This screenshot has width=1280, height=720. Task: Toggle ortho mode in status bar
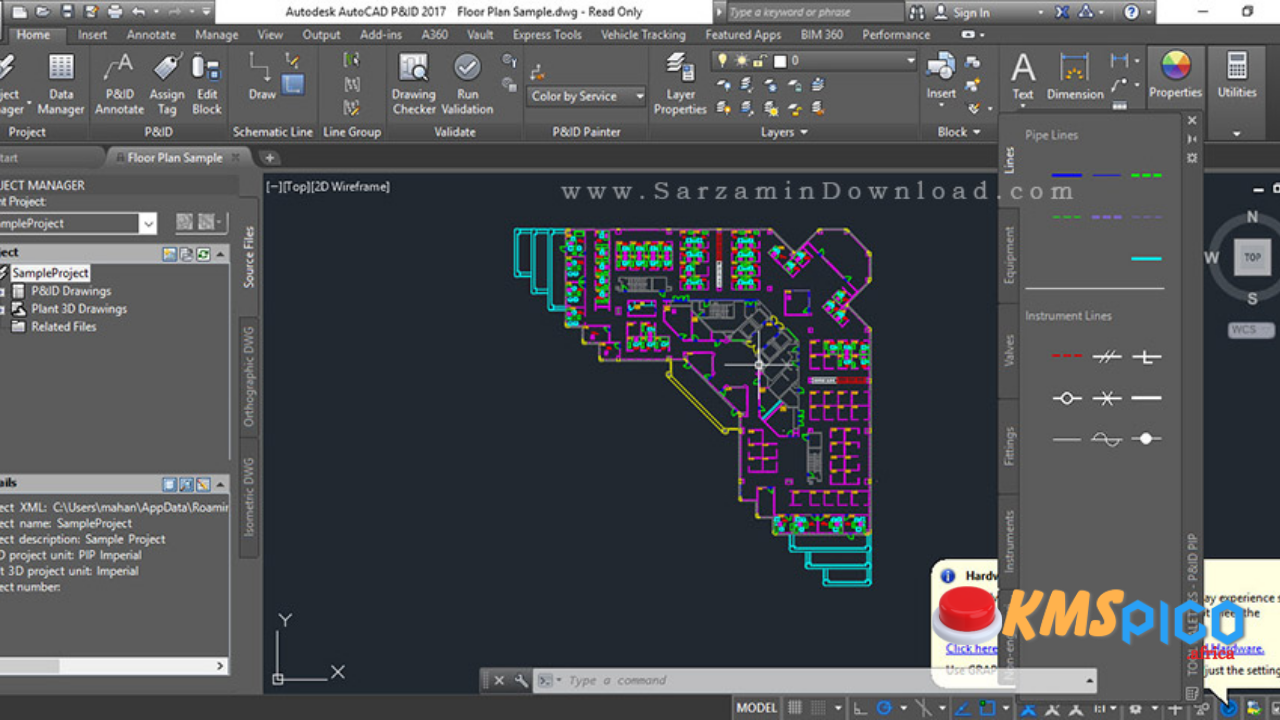click(859, 707)
